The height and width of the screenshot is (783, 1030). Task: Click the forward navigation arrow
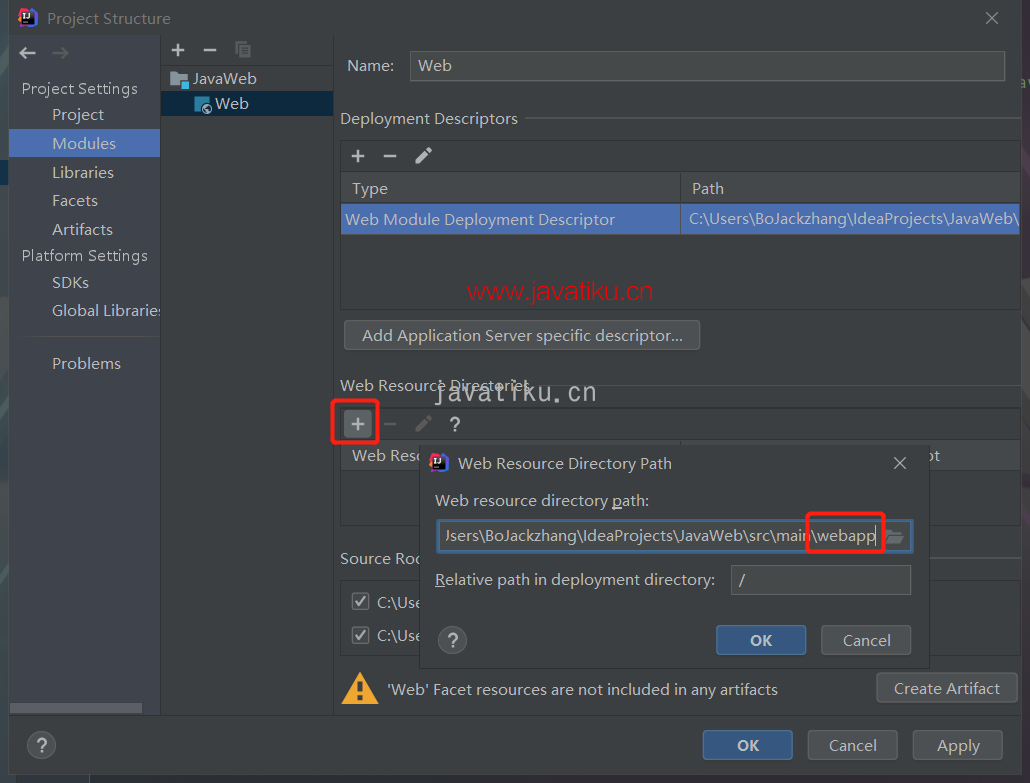click(60, 53)
